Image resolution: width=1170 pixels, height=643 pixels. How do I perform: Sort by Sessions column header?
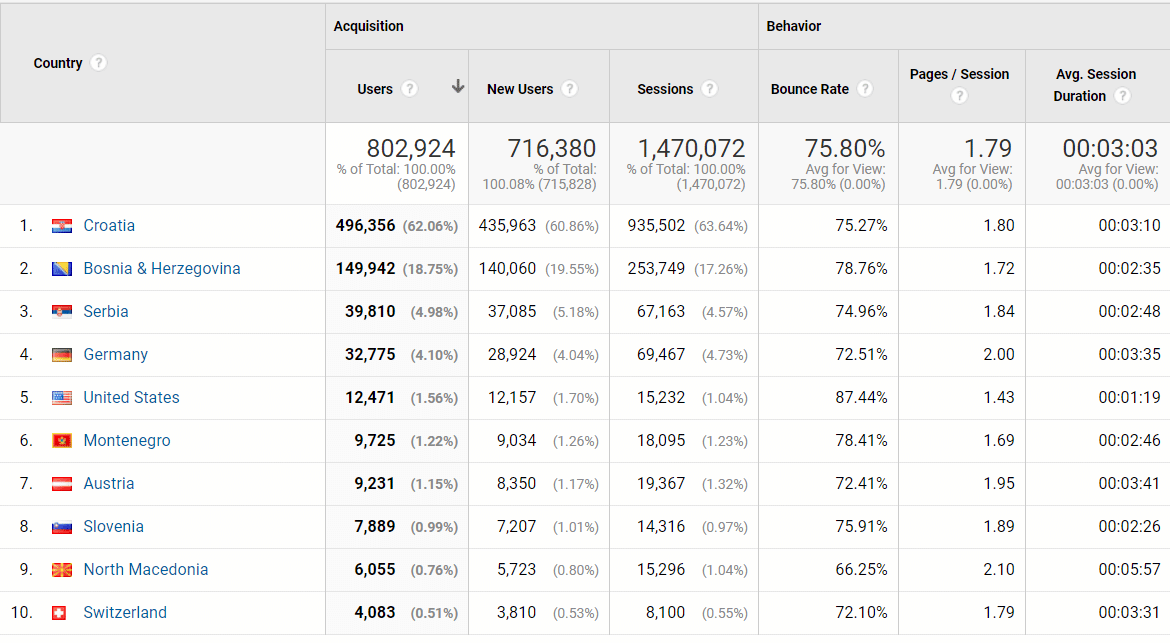(x=664, y=89)
